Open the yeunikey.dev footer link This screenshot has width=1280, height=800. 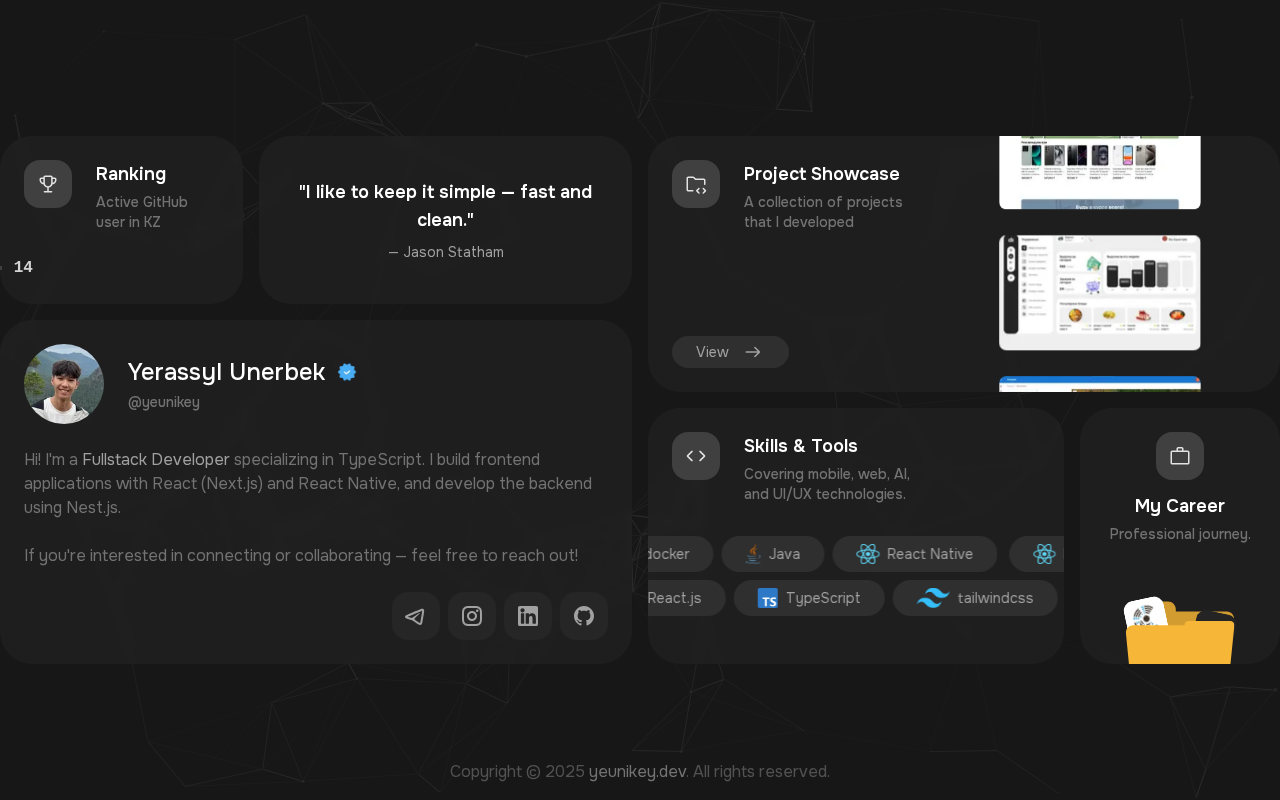(637, 772)
